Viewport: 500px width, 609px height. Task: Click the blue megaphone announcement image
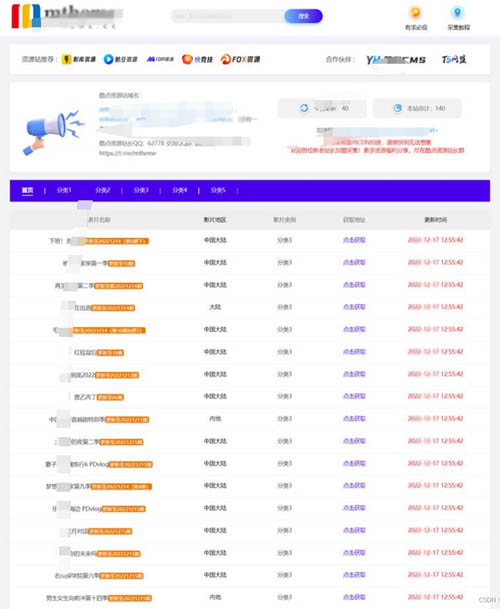click(x=54, y=132)
